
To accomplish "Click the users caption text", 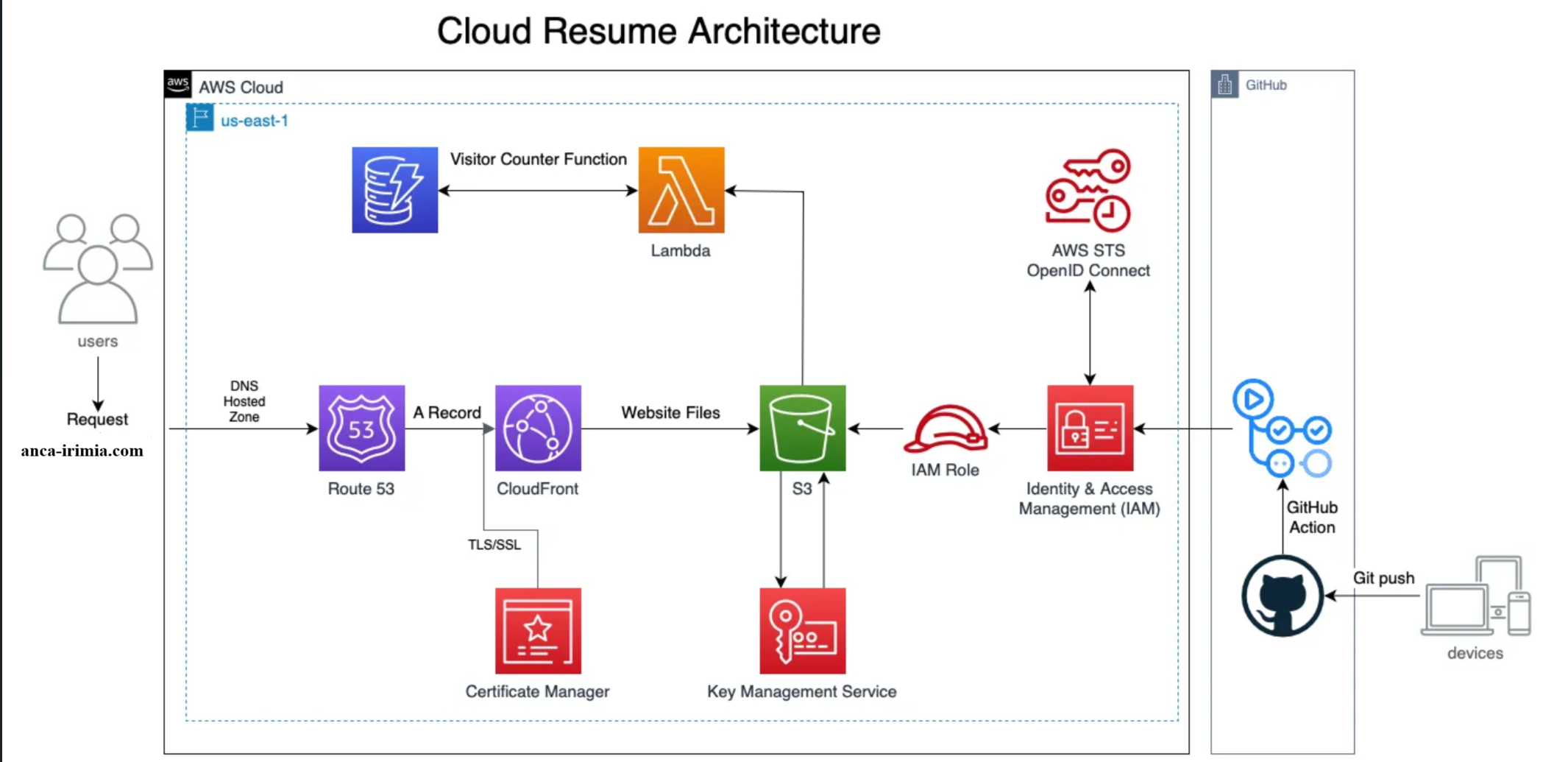I will 98,342.
